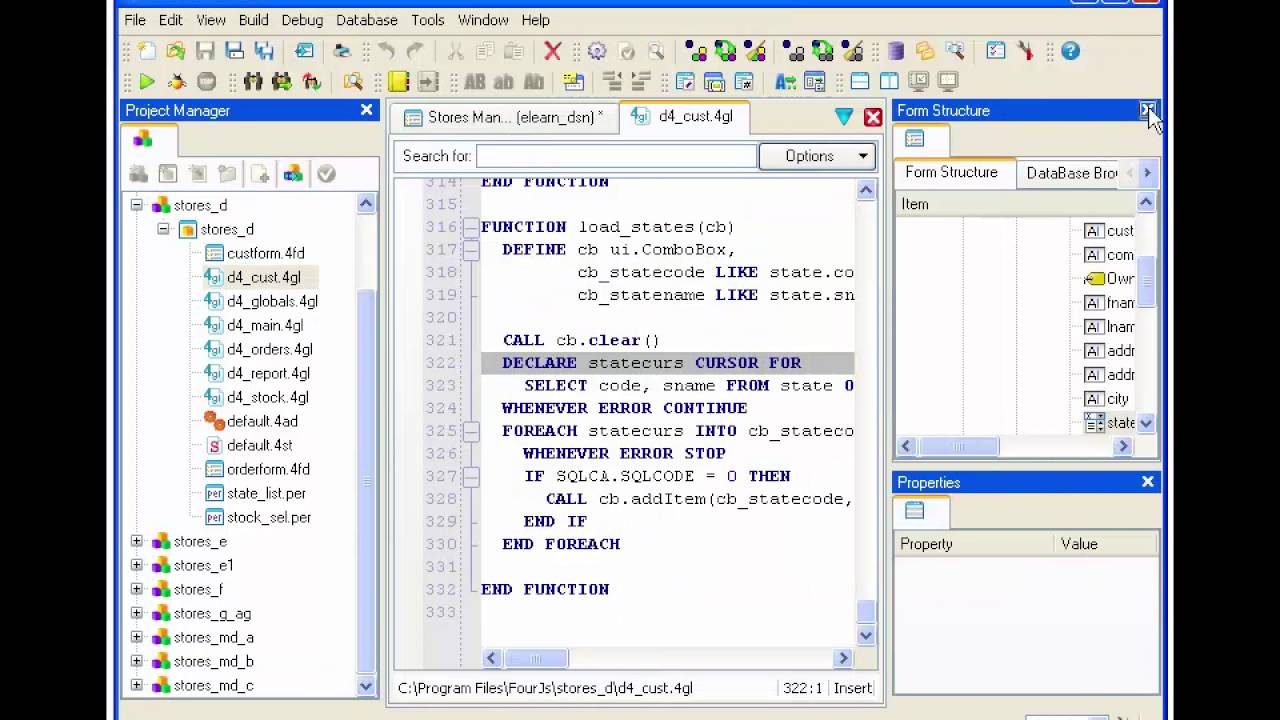
Task: Open the search Options dropdown
Action: (817, 156)
